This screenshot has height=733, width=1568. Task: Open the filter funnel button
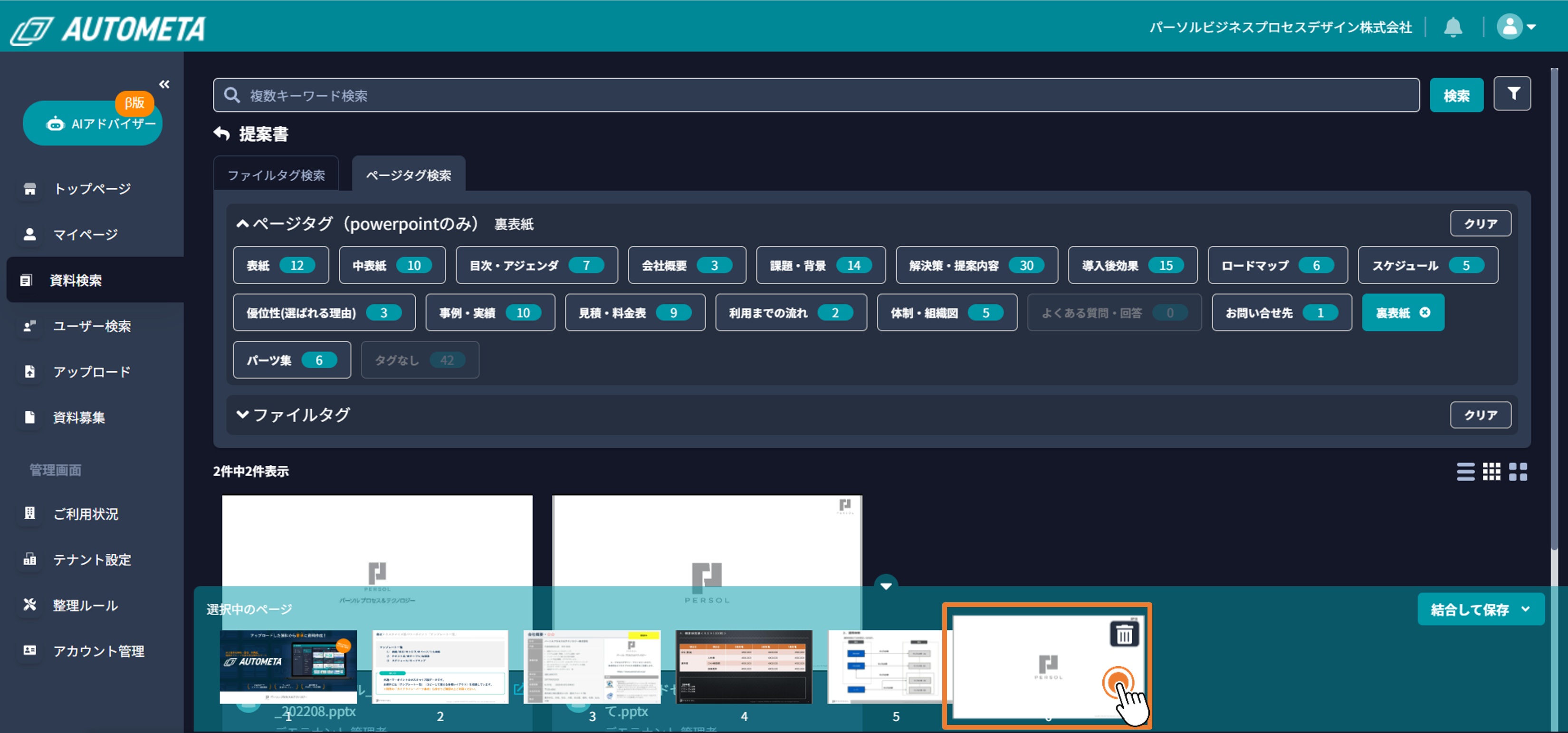(1512, 94)
